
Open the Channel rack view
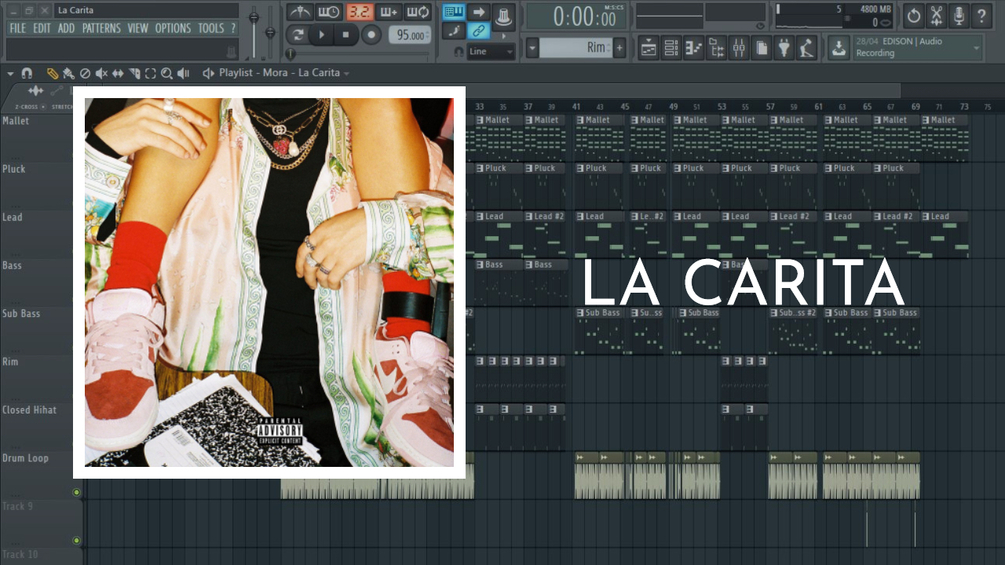pyautogui.click(x=671, y=48)
